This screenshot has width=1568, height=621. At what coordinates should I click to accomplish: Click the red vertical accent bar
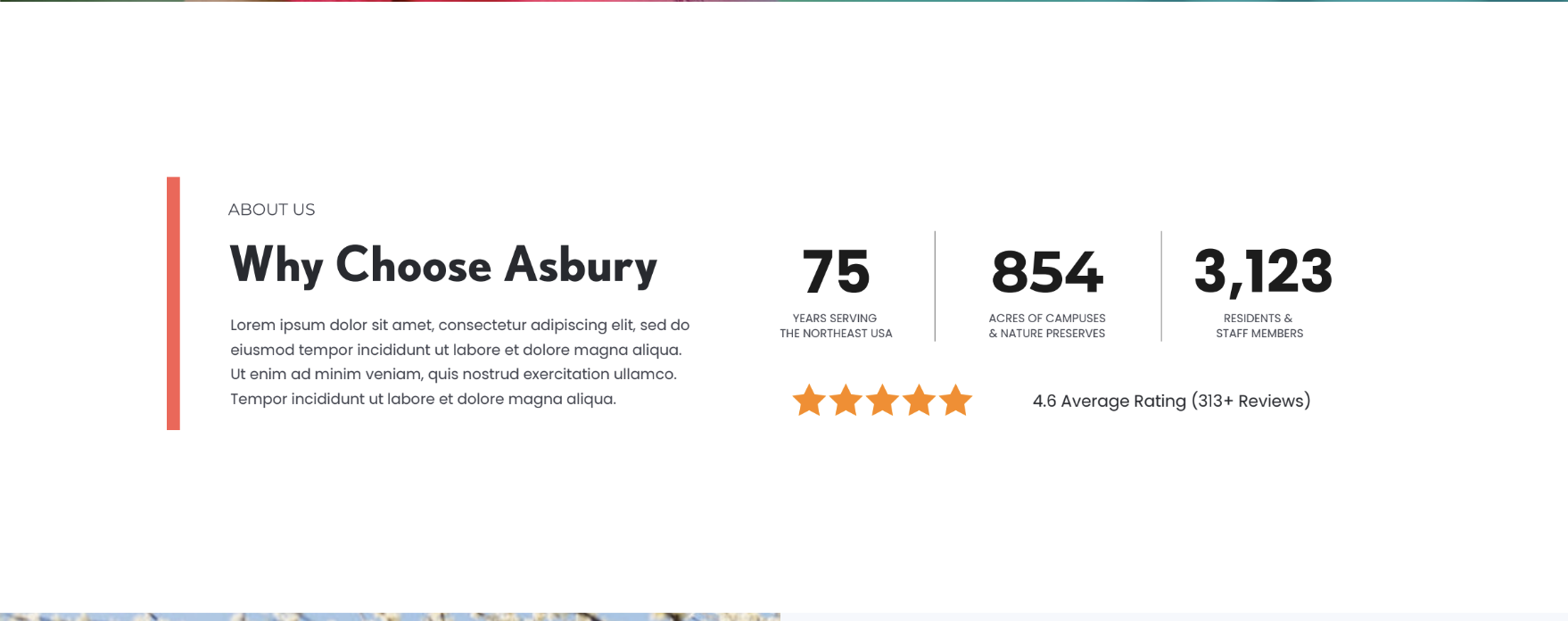[x=173, y=303]
